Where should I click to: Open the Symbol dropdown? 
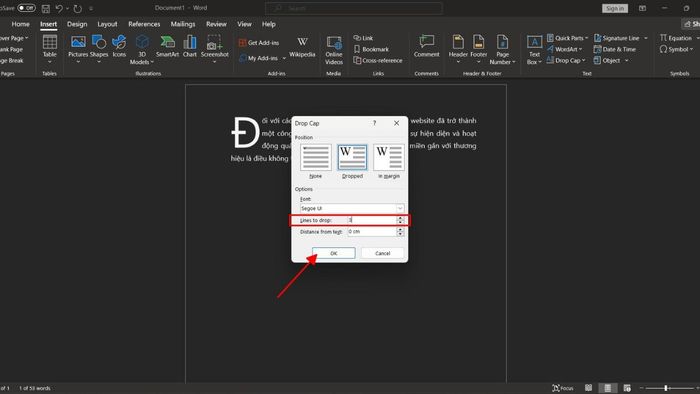676,50
